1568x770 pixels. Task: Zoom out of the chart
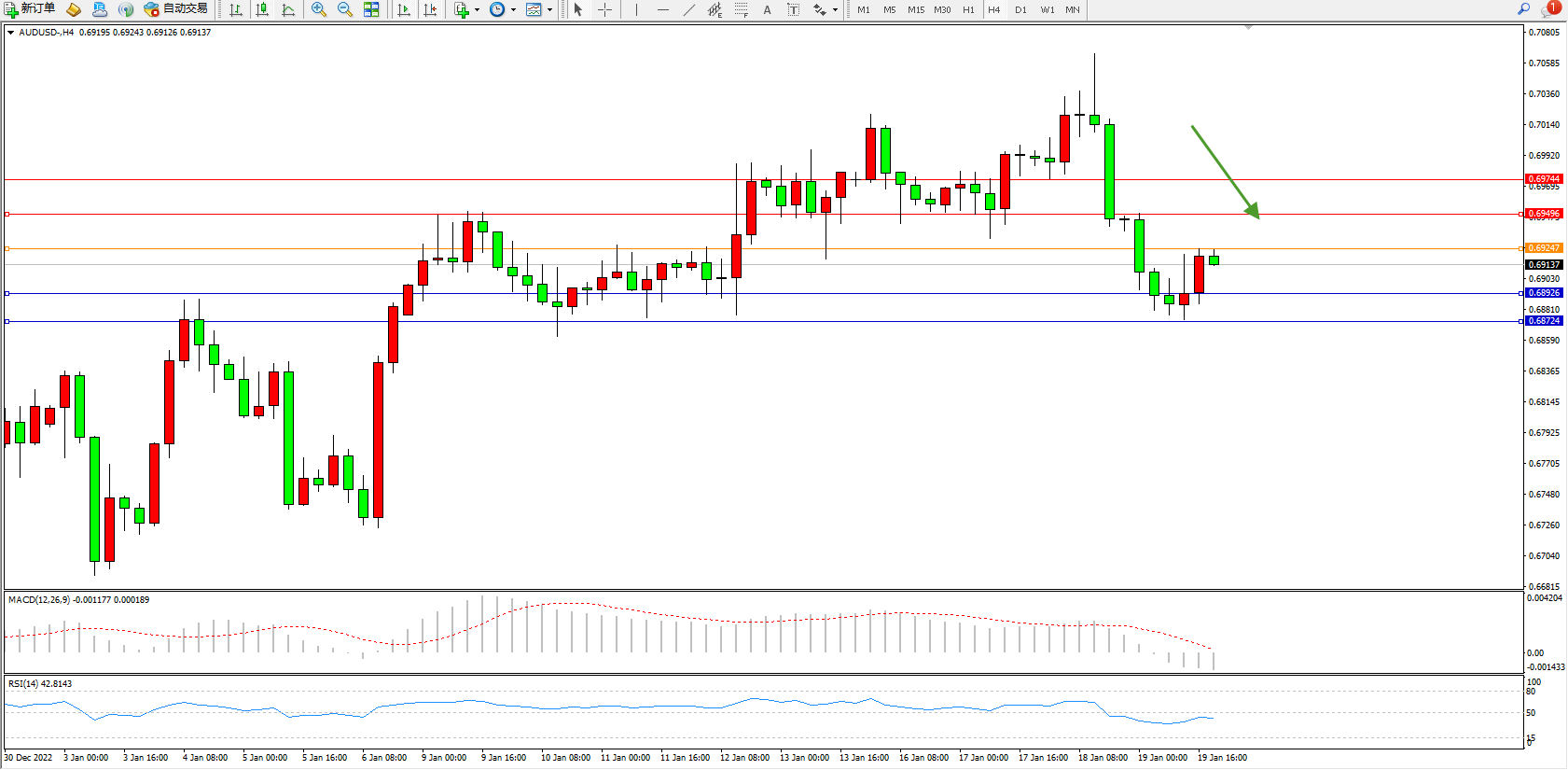point(345,9)
